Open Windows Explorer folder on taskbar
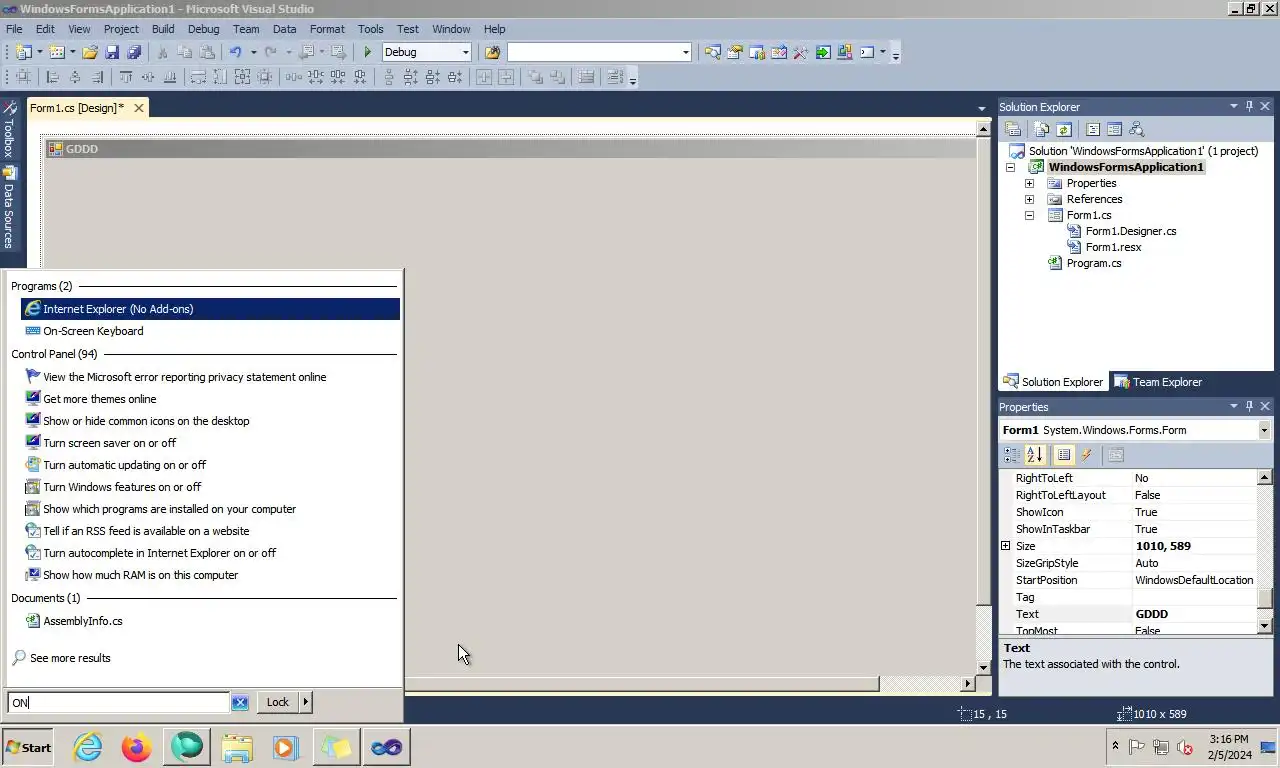1280x768 pixels. click(237, 747)
